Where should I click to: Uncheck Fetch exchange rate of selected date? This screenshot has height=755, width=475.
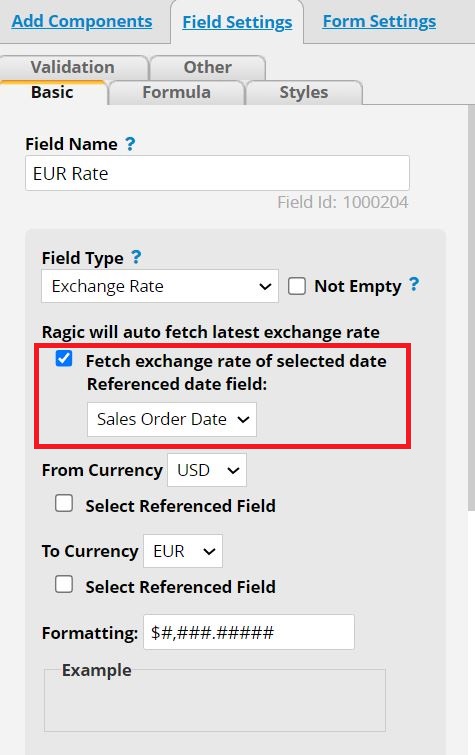click(64, 359)
